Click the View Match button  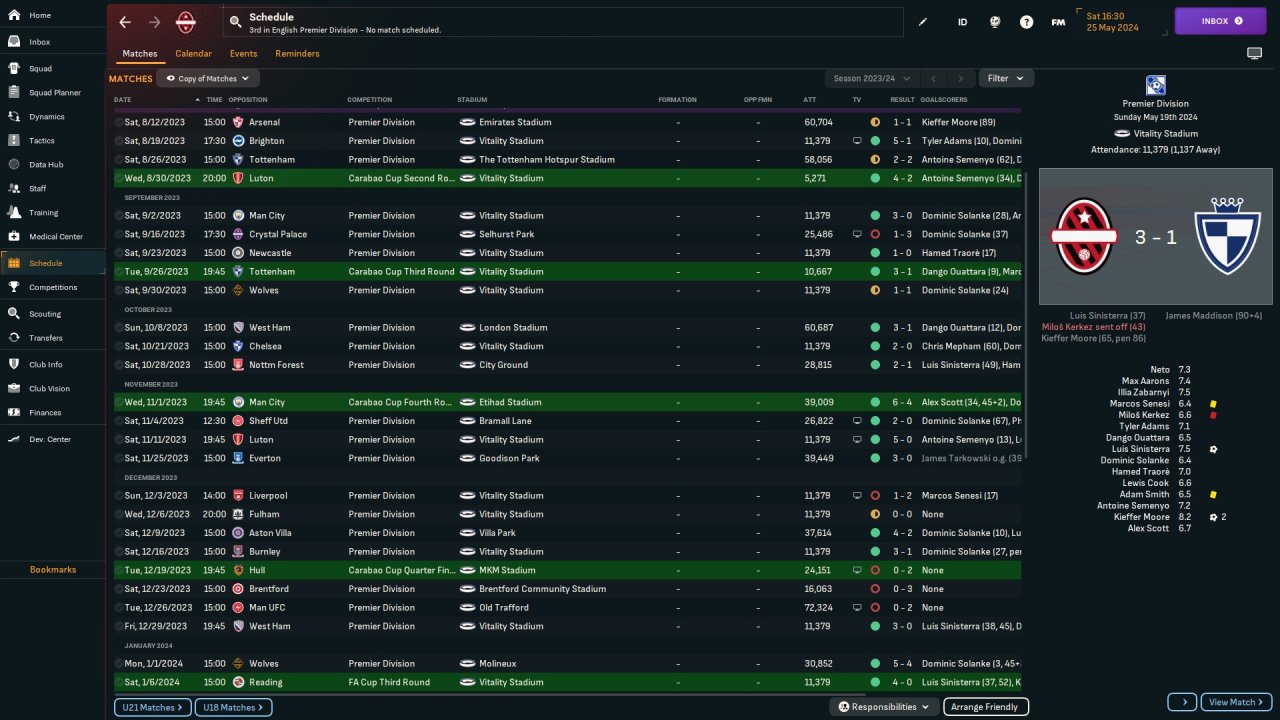click(x=1235, y=702)
